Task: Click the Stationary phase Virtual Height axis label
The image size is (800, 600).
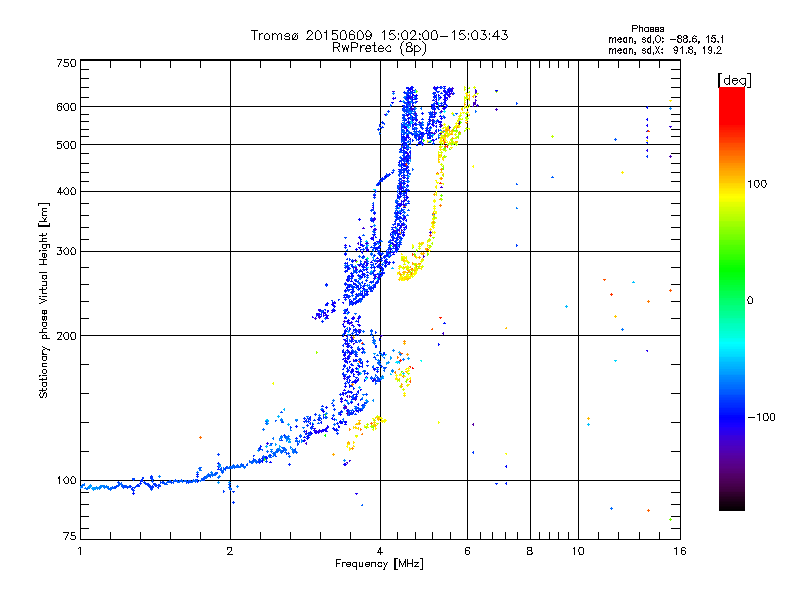Action: (44, 300)
